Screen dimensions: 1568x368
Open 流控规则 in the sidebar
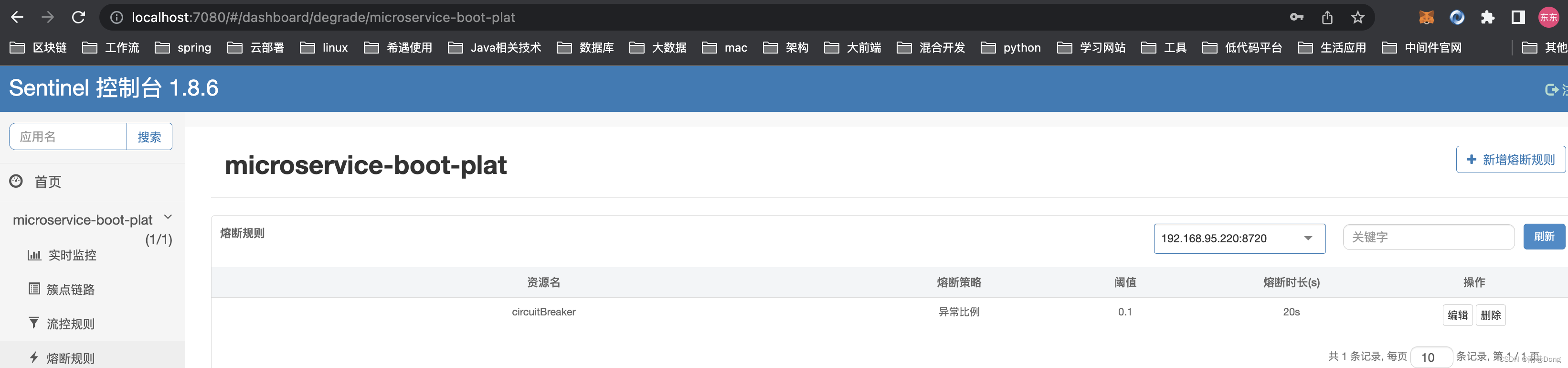[x=71, y=324]
